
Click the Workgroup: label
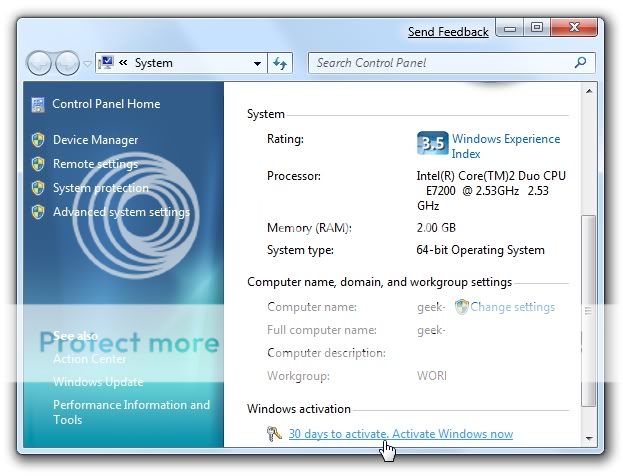[298, 376]
